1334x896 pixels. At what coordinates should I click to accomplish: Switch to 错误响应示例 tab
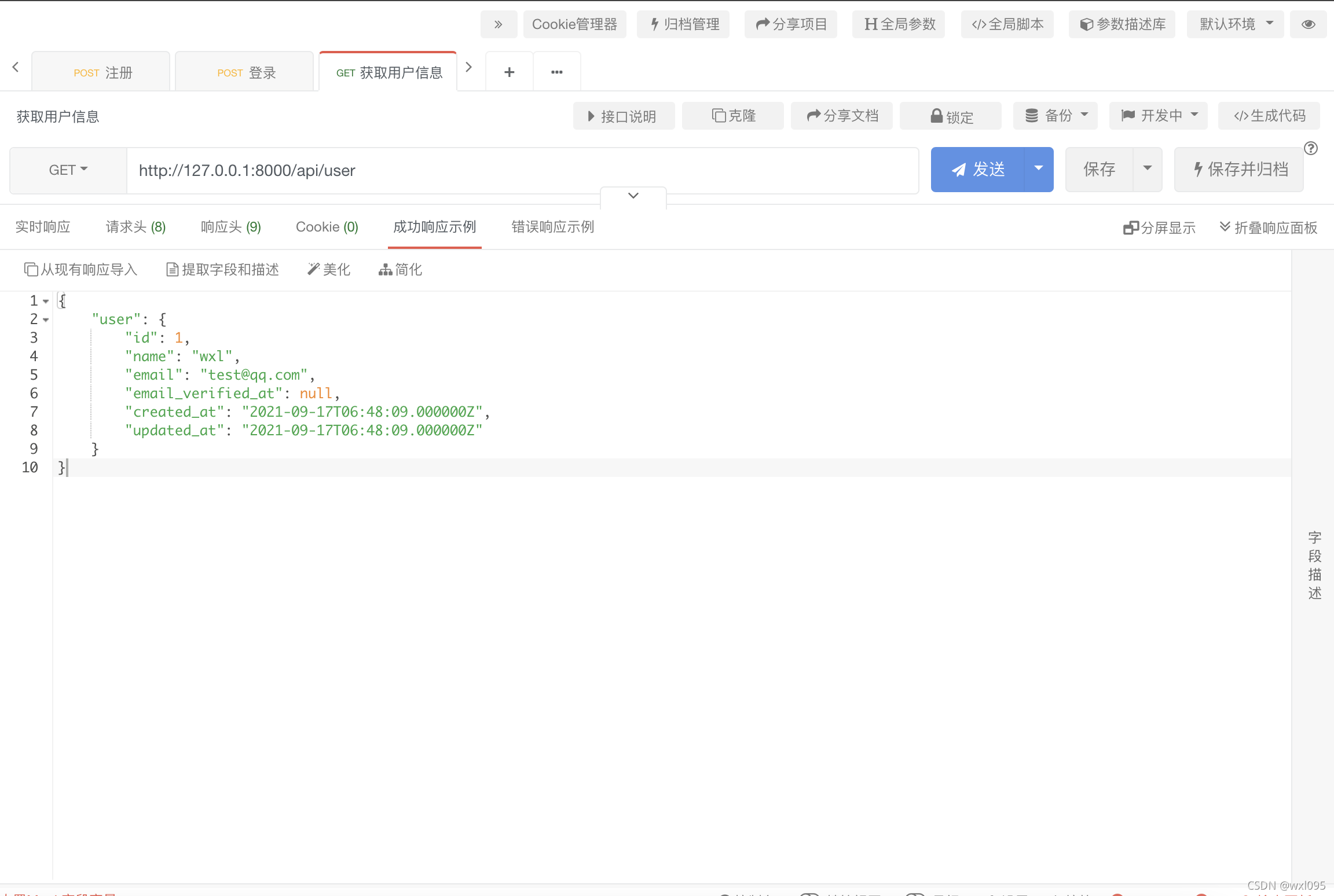(x=552, y=227)
